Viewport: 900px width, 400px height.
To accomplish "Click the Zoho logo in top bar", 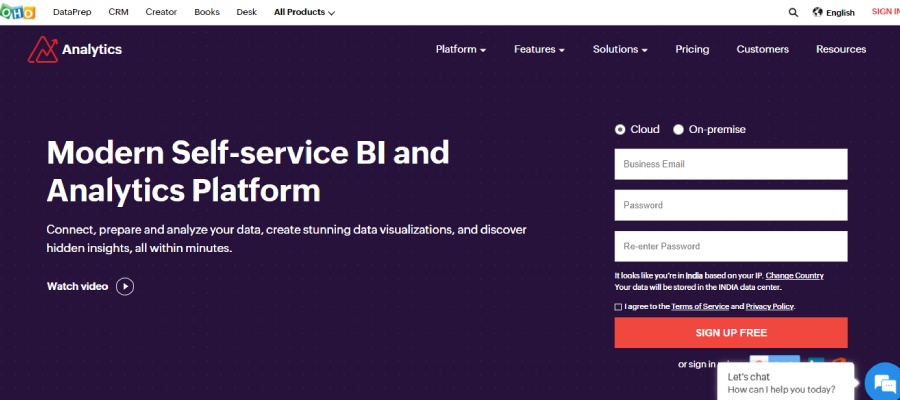I will click(18, 12).
